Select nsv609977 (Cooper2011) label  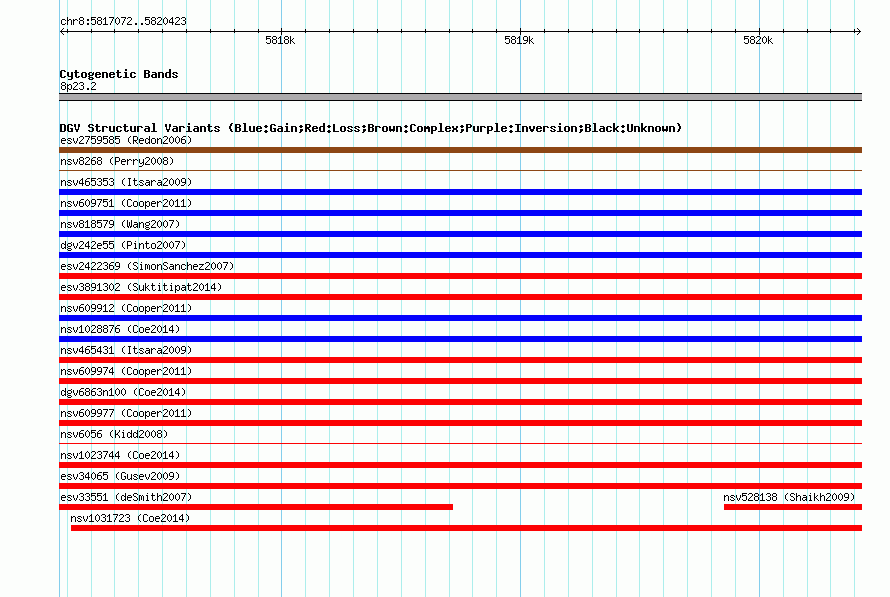tap(126, 413)
